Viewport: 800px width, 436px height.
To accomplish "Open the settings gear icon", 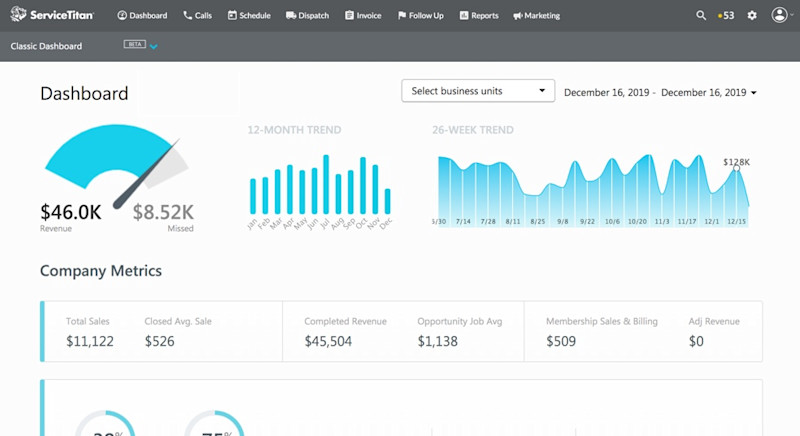I will click(x=752, y=15).
